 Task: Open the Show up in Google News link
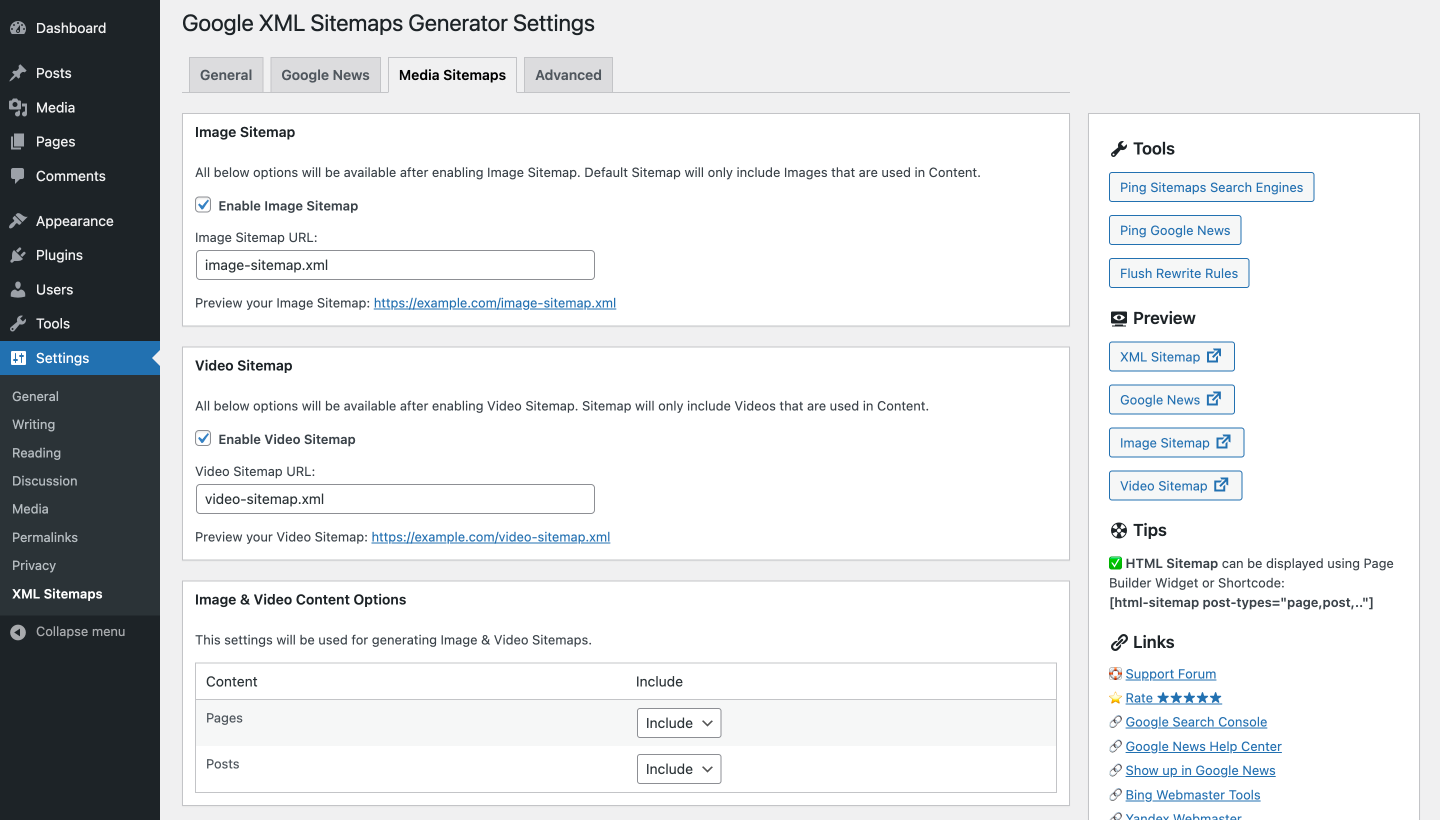coord(1200,770)
